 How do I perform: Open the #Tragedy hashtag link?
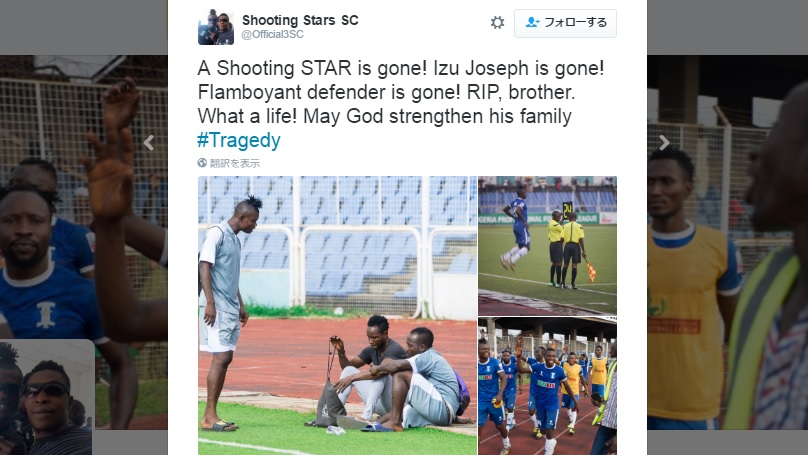coord(239,140)
